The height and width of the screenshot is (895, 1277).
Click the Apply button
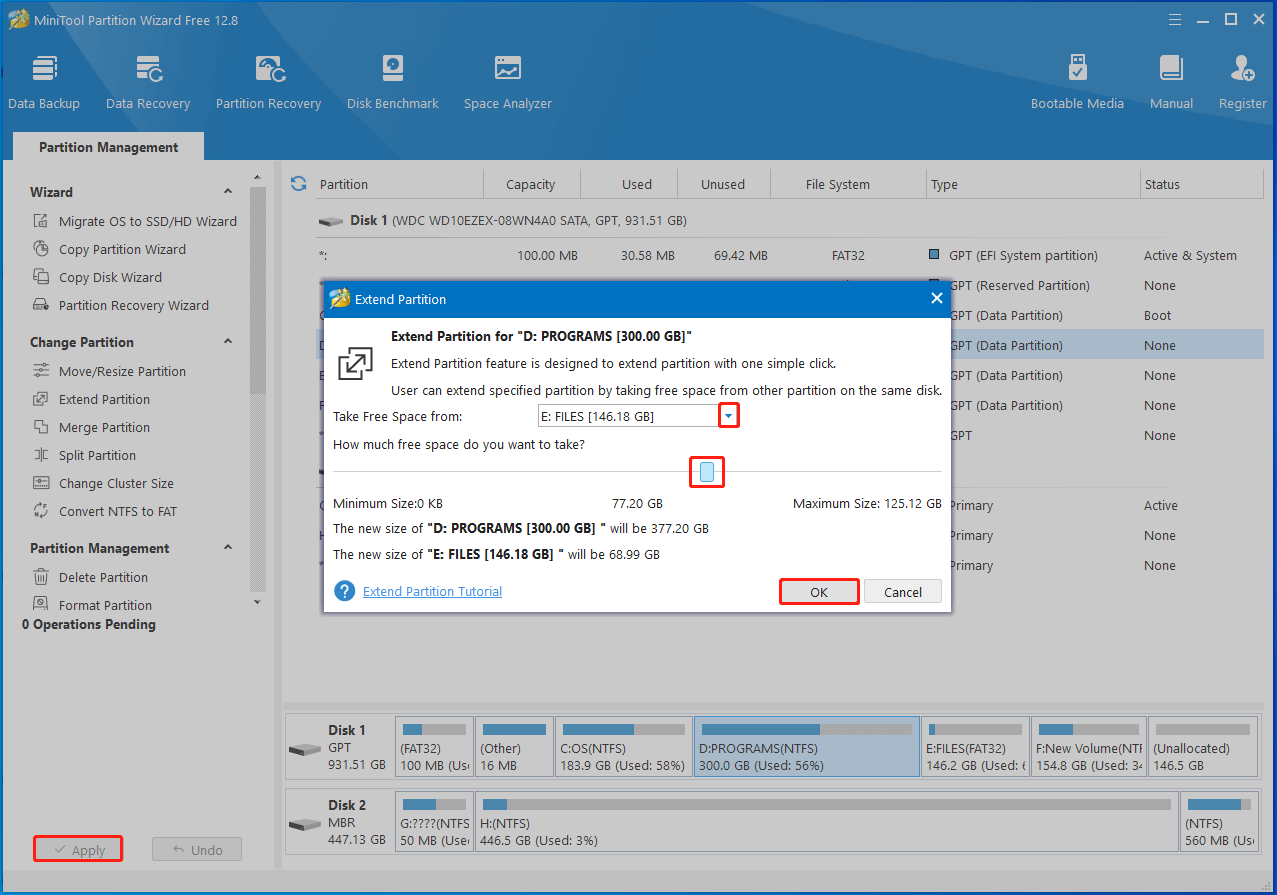tap(78, 850)
